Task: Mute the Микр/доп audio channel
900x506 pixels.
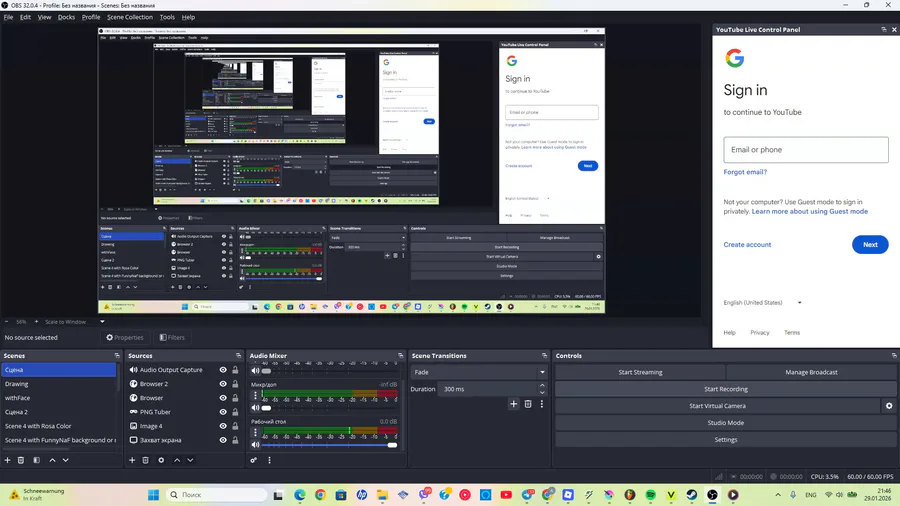Action: (x=255, y=408)
